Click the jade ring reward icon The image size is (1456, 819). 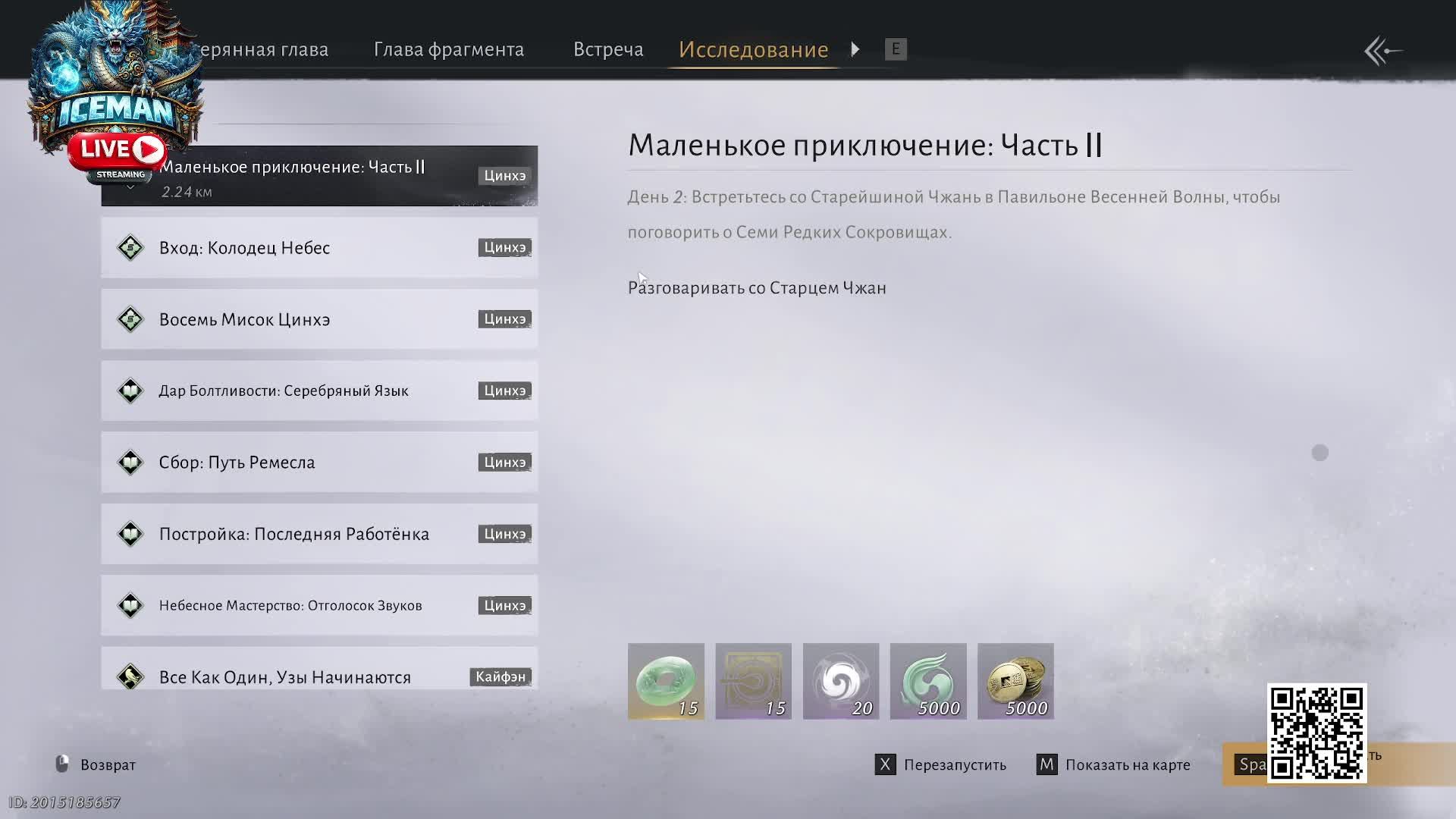666,680
